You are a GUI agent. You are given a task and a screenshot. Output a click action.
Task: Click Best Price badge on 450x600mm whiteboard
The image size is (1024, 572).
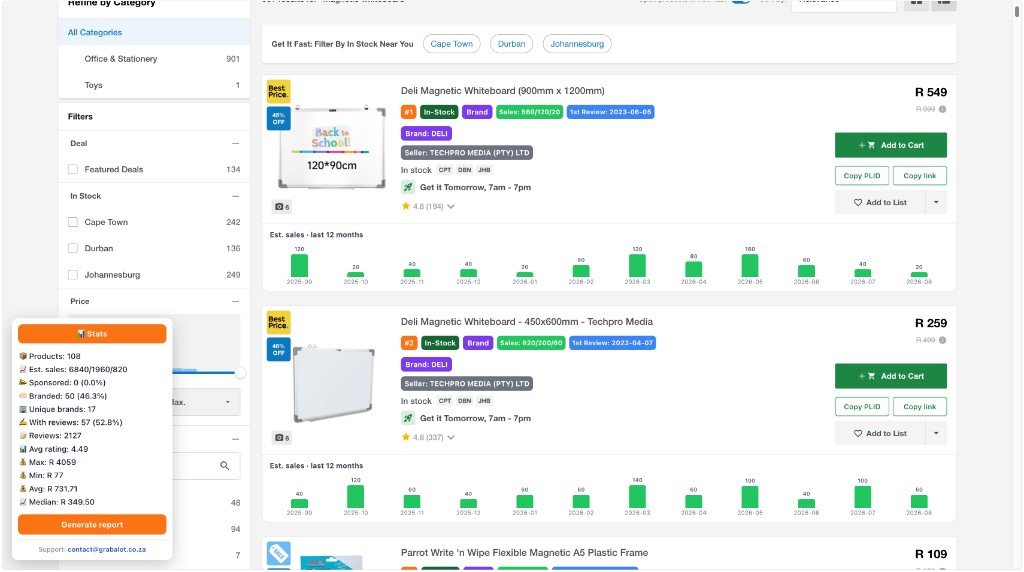click(x=278, y=323)
